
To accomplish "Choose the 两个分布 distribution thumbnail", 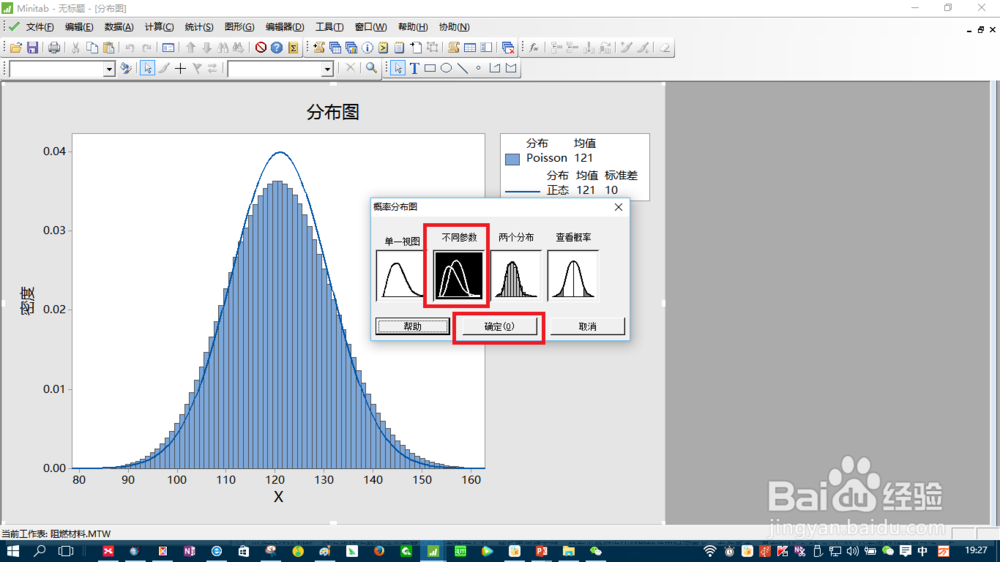I will (515, 275).
